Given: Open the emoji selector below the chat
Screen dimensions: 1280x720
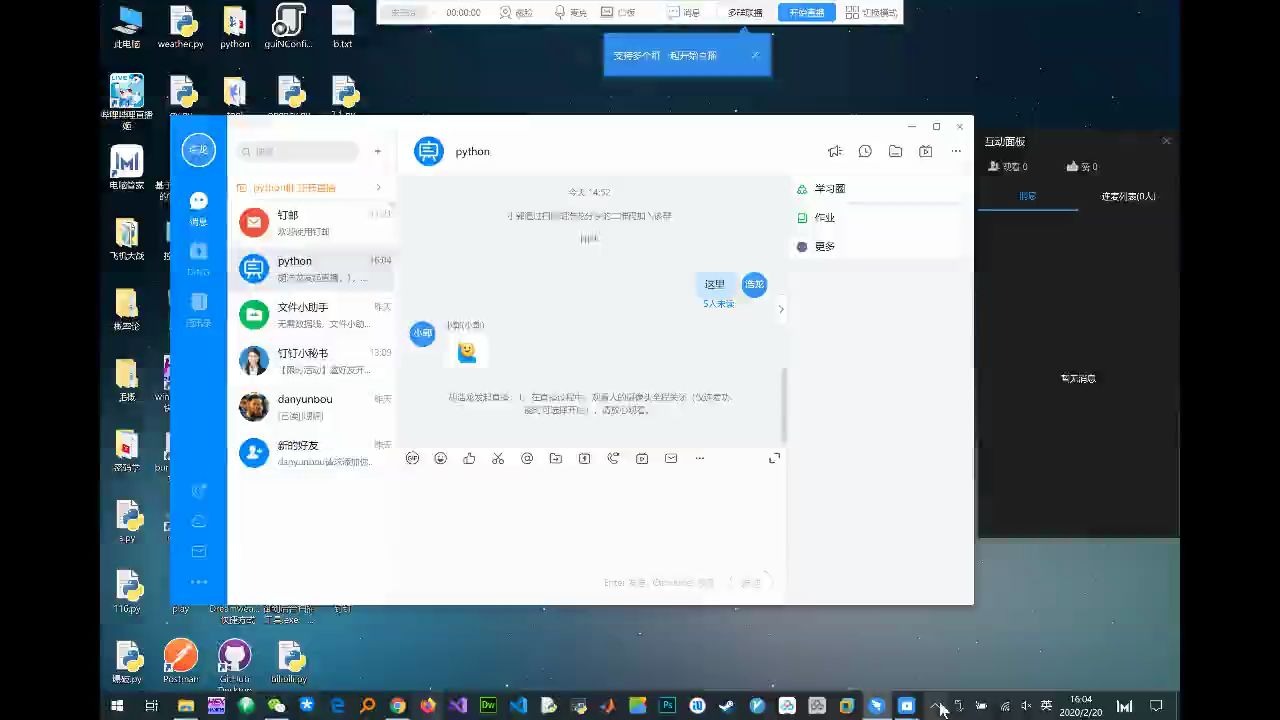Looking at the screenshot, I should point(440,458).
